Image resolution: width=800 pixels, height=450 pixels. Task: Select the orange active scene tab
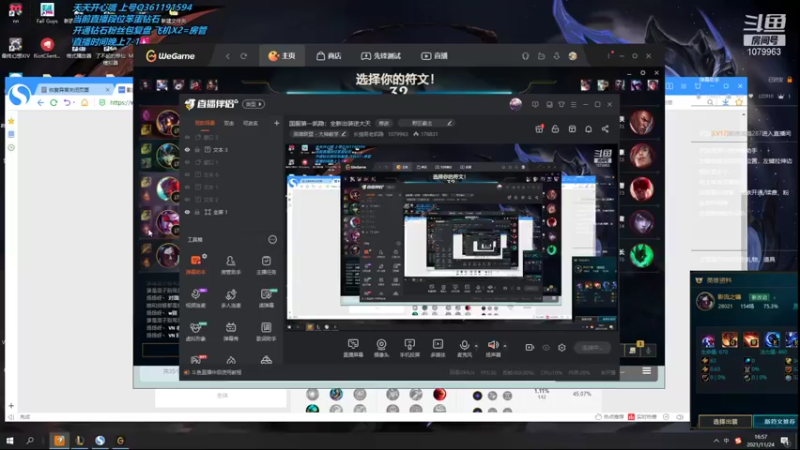click(205, 123)
